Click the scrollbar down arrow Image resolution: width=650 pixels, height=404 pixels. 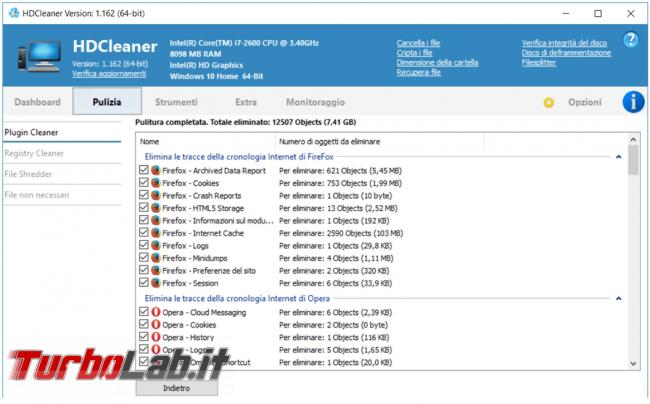click(x=633, y=364)
